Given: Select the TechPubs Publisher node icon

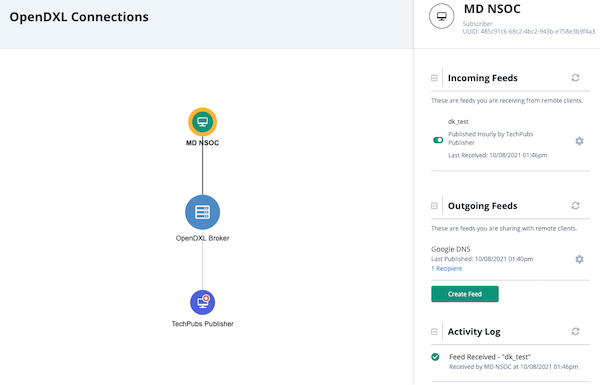Looking at the screenshot, I should (202, 302).
